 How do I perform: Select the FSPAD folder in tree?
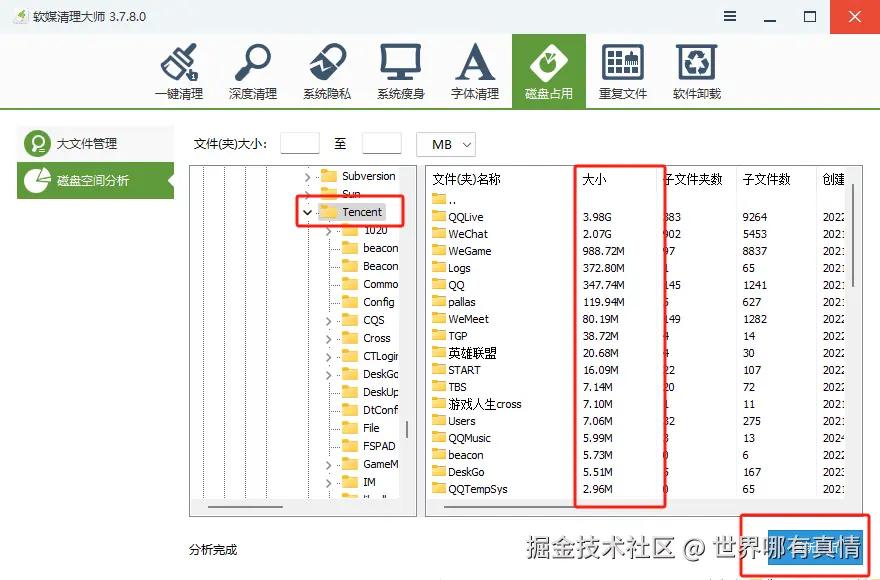pyautogui.click(x=379, y=446)
